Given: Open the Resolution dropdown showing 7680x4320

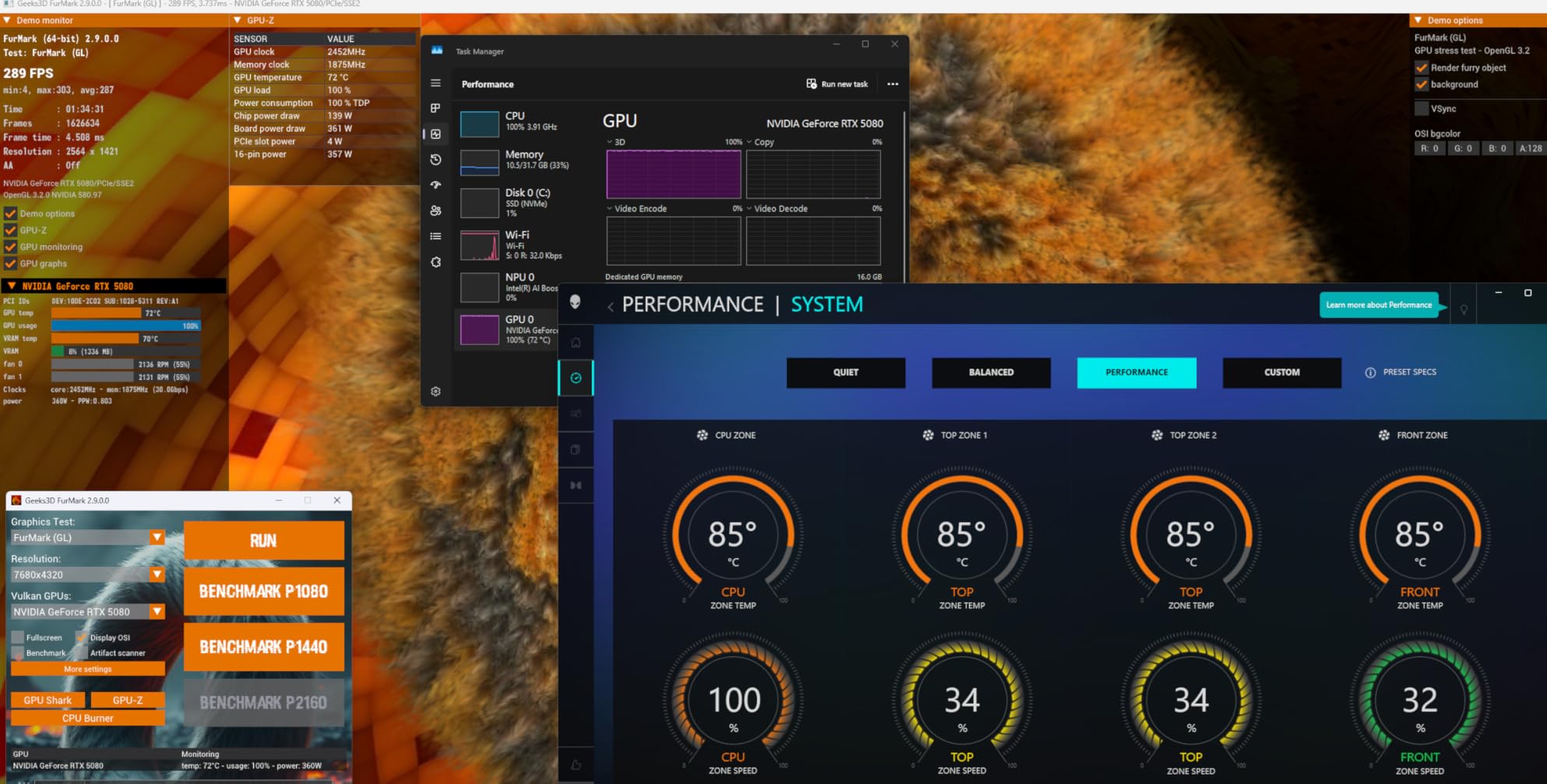Looking at the screenshot, I should [87, 575].
